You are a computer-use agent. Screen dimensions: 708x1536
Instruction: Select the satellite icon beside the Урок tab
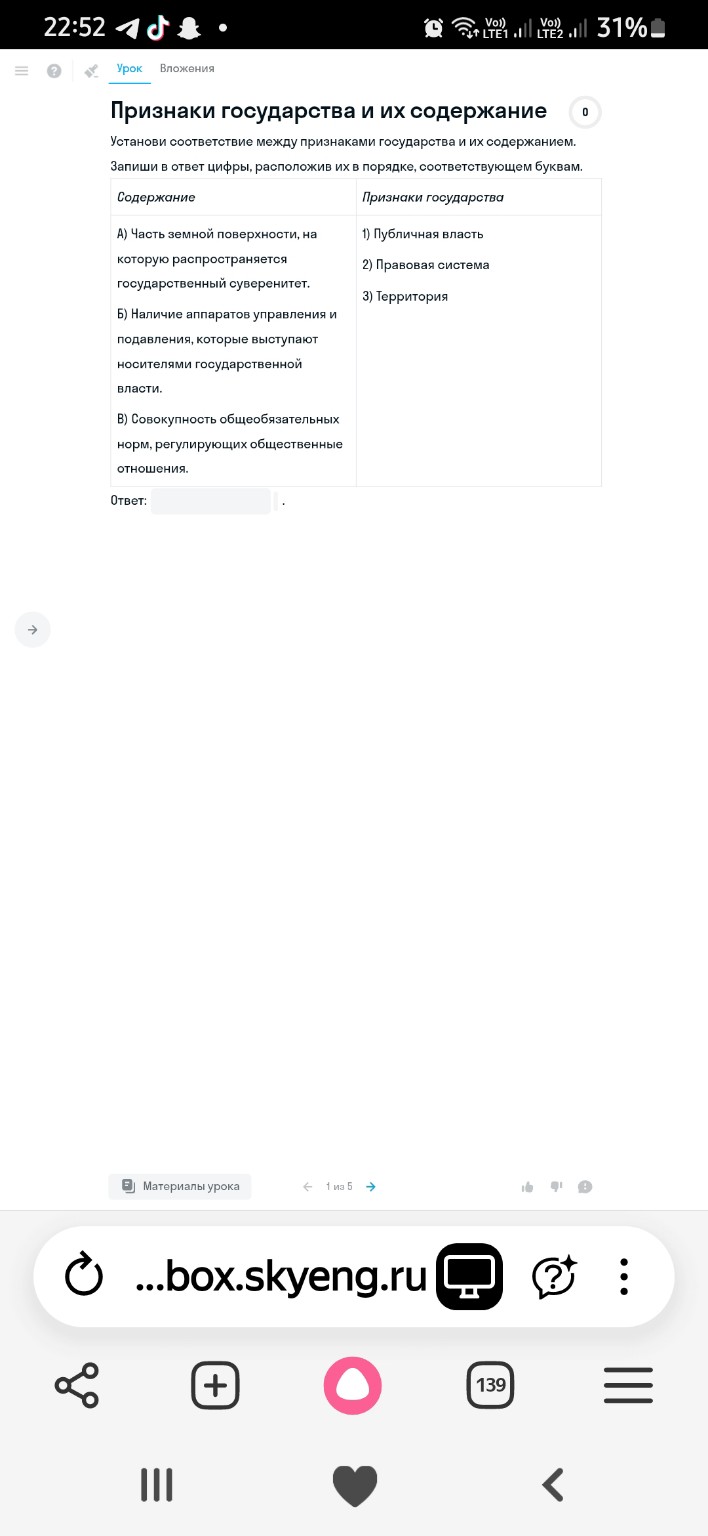click(92, 70)
